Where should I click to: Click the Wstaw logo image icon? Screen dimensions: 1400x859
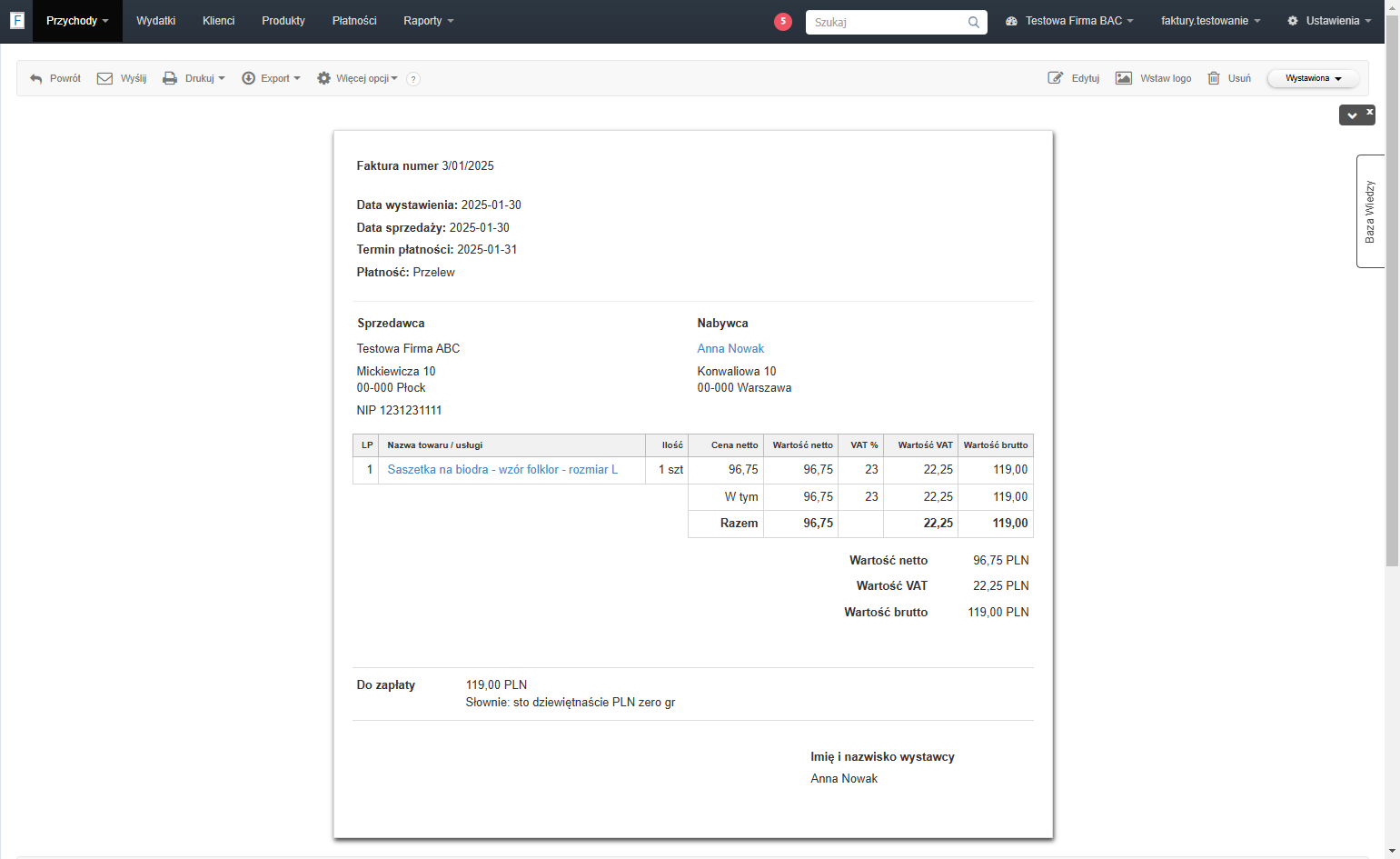(1124, 78)
